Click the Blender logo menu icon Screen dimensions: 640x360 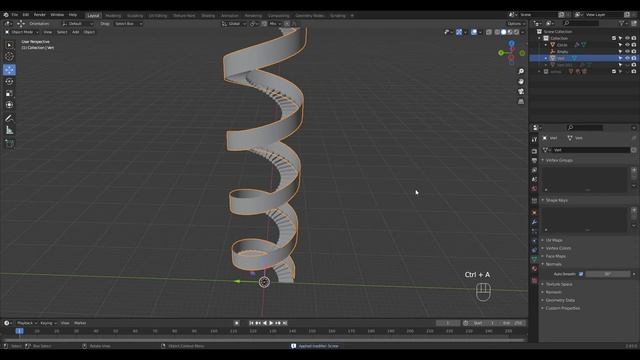click(x=6, y=15)
